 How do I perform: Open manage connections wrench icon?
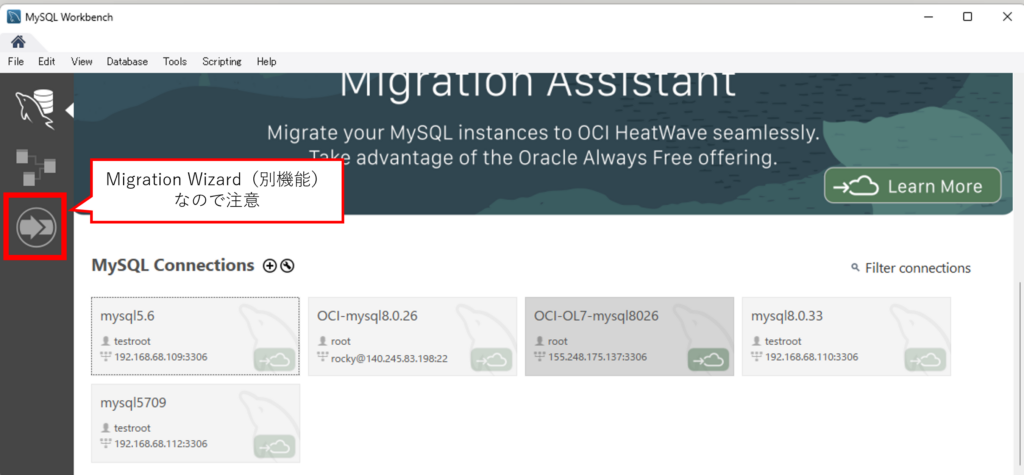coord(288,266)
